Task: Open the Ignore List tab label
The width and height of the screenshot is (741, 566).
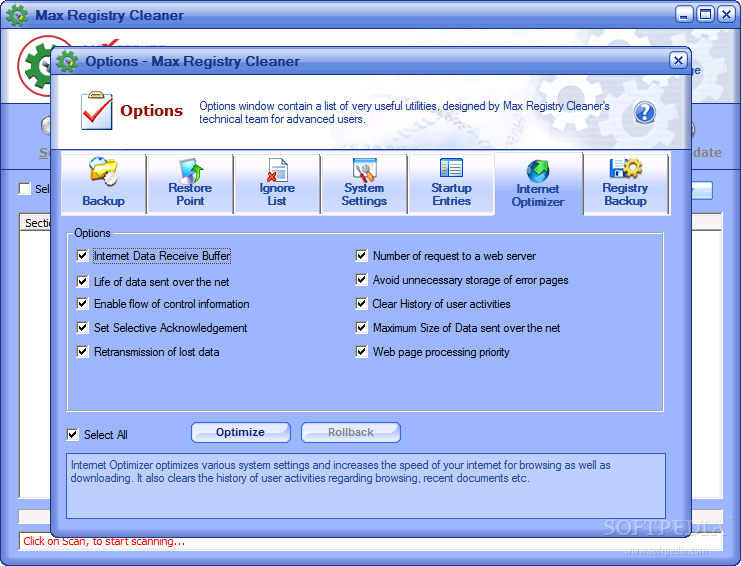Action: tap(277, 194)
